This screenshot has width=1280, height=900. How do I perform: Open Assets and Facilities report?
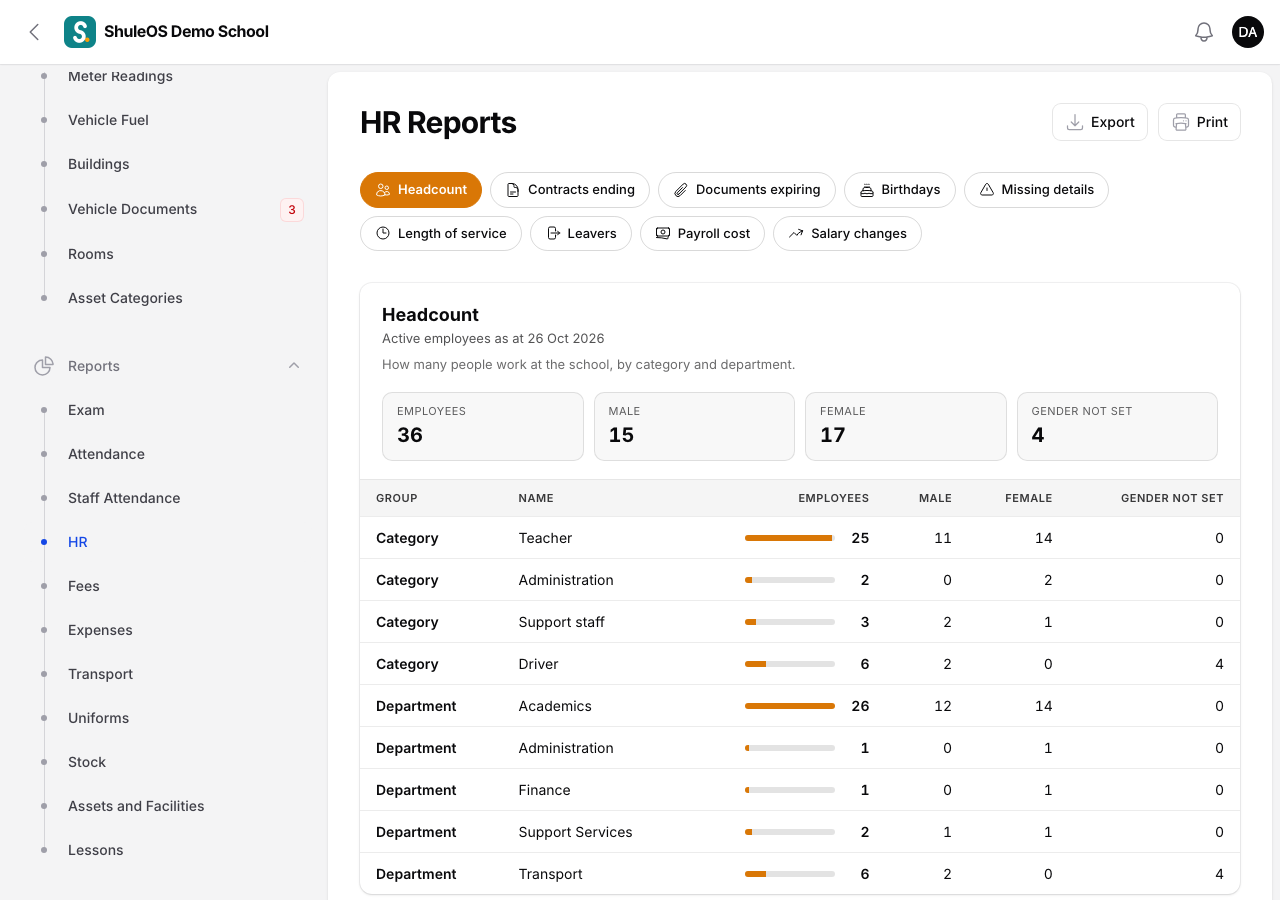pos(136,806)
